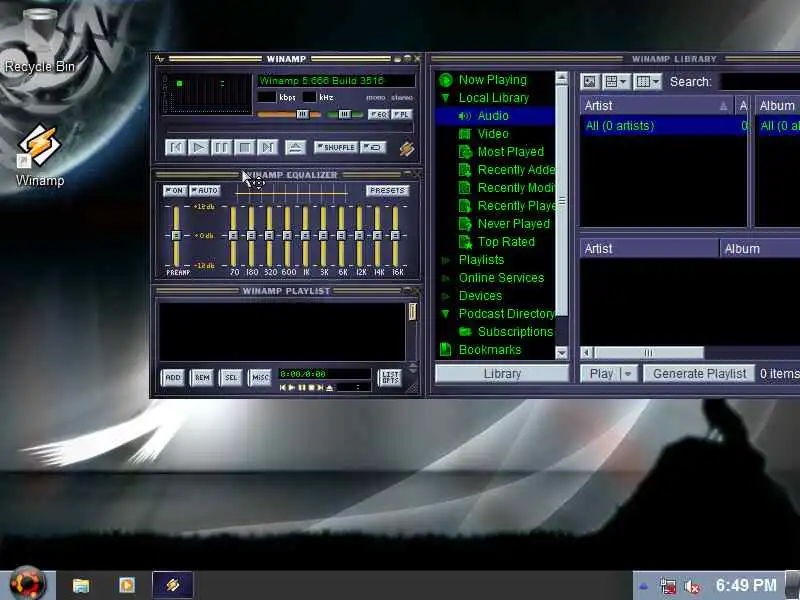Click the 1K equalizer band slider
The width and height of the screenshot is (800, 600).
305,236
